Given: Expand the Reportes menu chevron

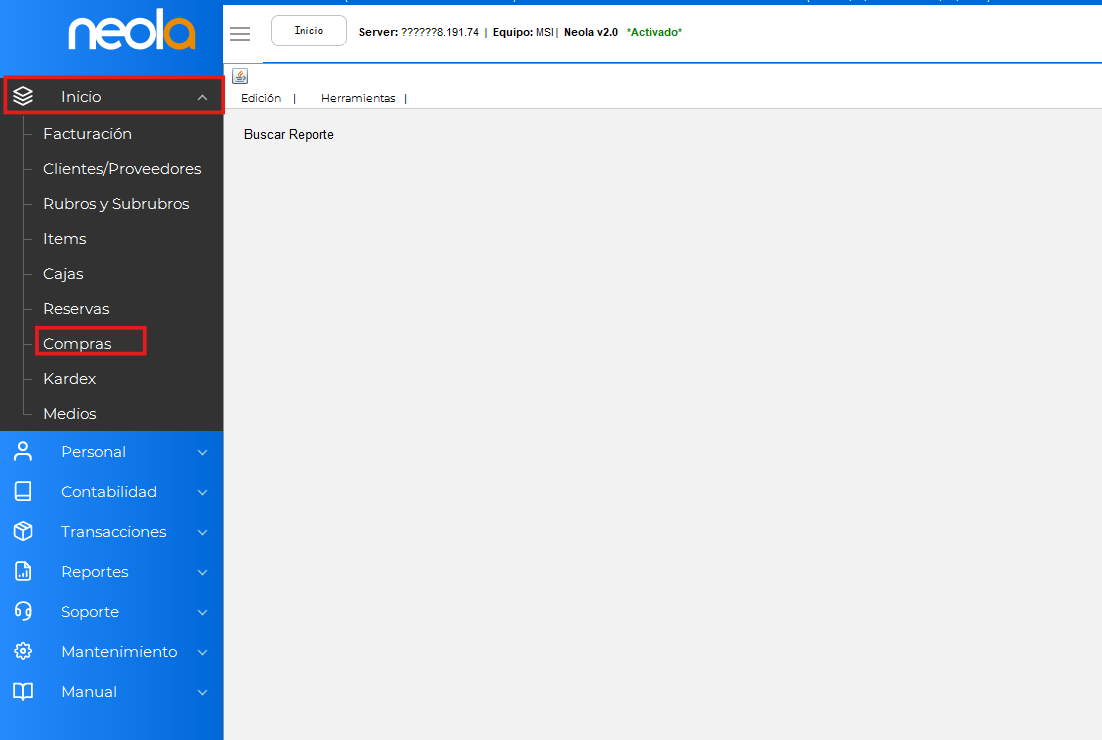Looking at the screenshot, I should point(203,572).
